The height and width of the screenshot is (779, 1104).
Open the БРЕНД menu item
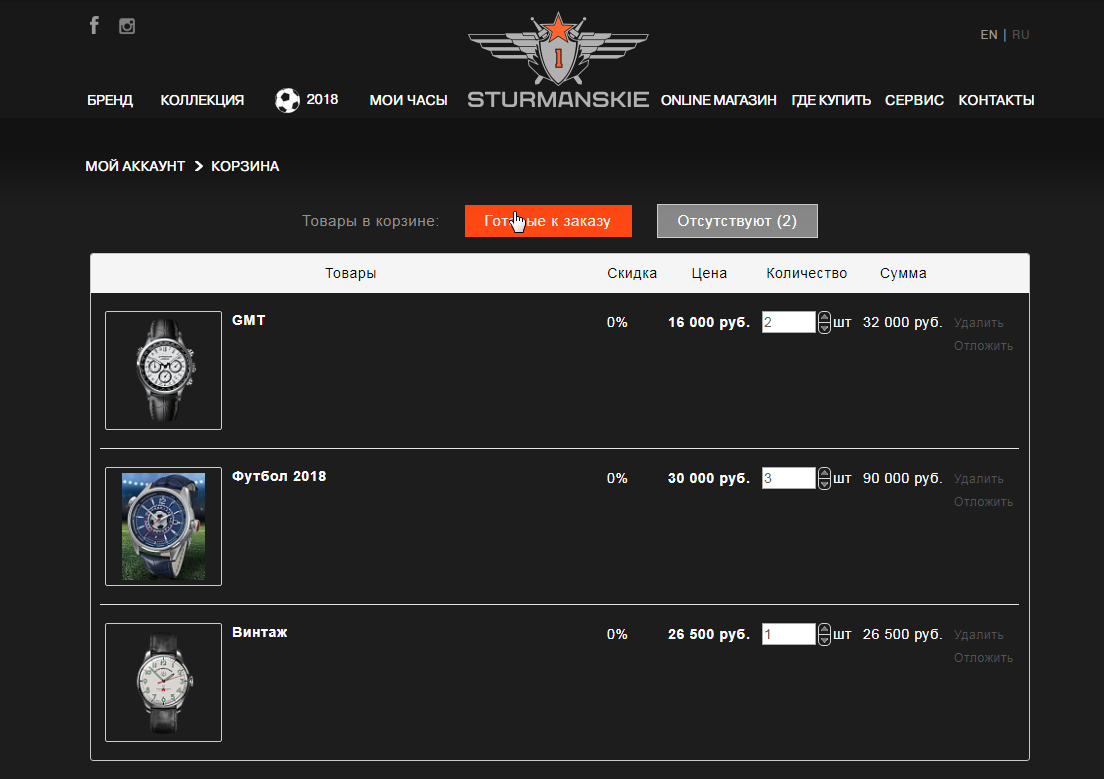coord(110,100)
